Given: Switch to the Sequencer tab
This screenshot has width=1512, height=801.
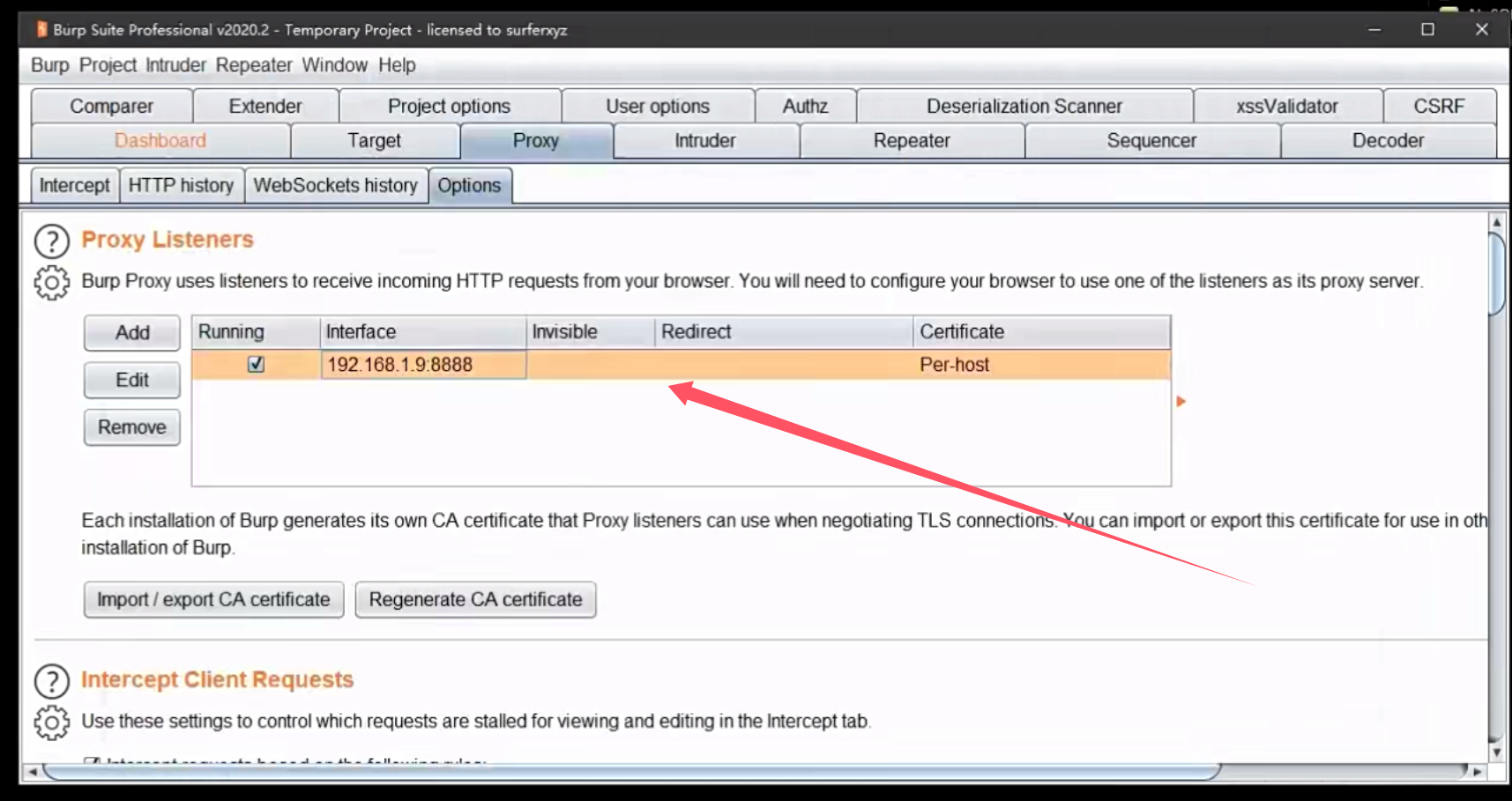Looking at the screenshot, I should click(1152, 141).
